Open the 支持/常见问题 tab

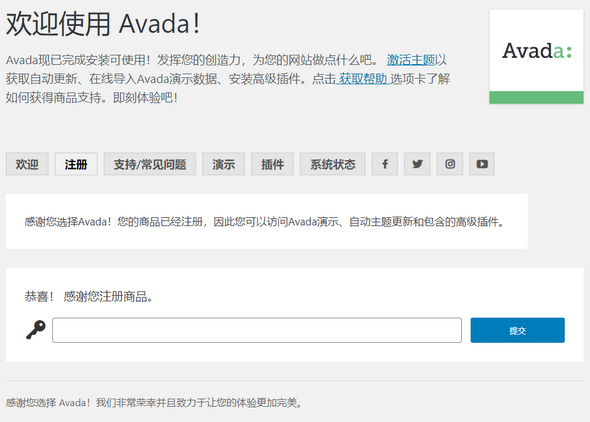pyautogui.click(x=150, y=164)
